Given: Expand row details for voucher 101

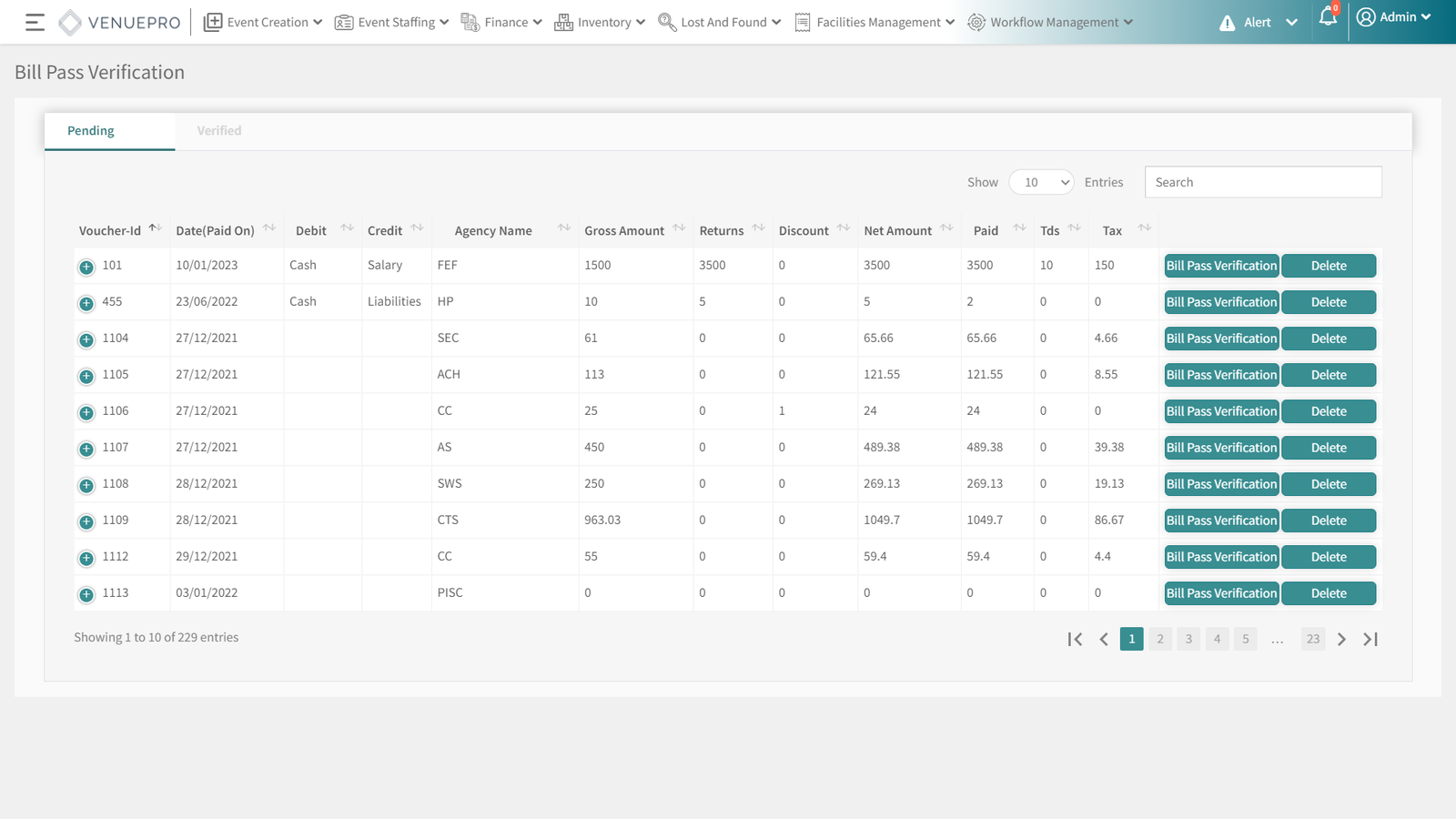Looking at the screenshot, I should [86, 267].
